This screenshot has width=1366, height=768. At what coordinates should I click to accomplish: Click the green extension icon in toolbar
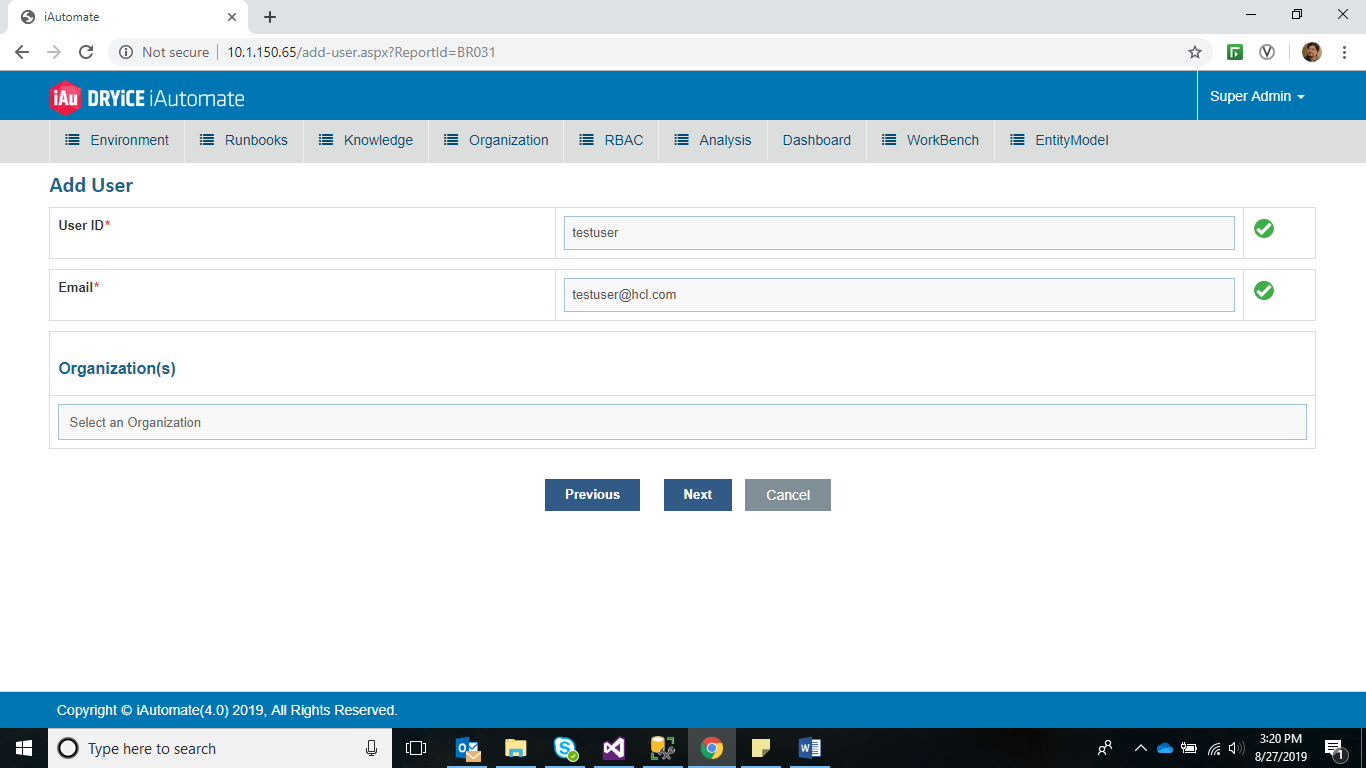pyautogui.click(x=1236, y=52)
